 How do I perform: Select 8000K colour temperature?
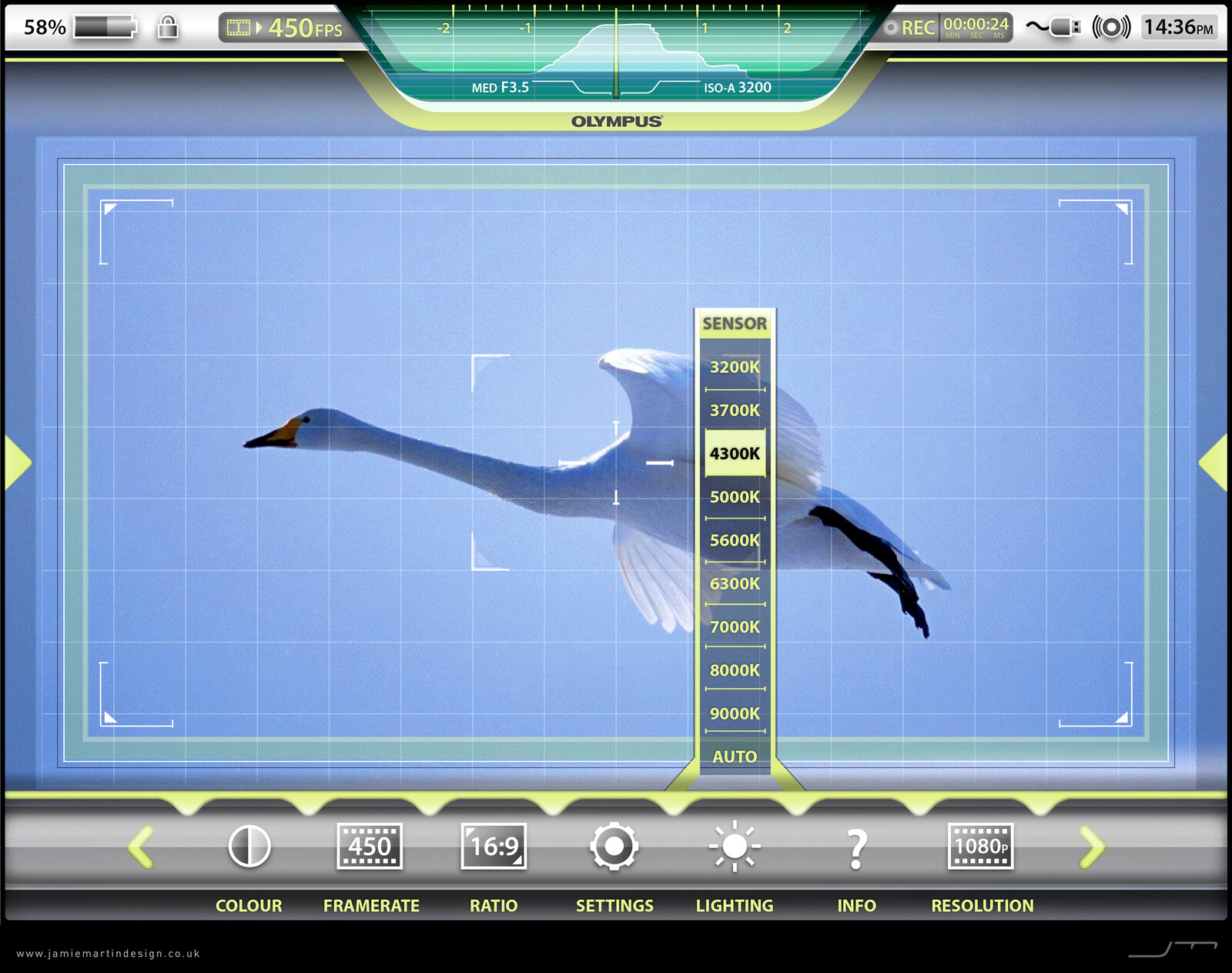coord(735,670)
